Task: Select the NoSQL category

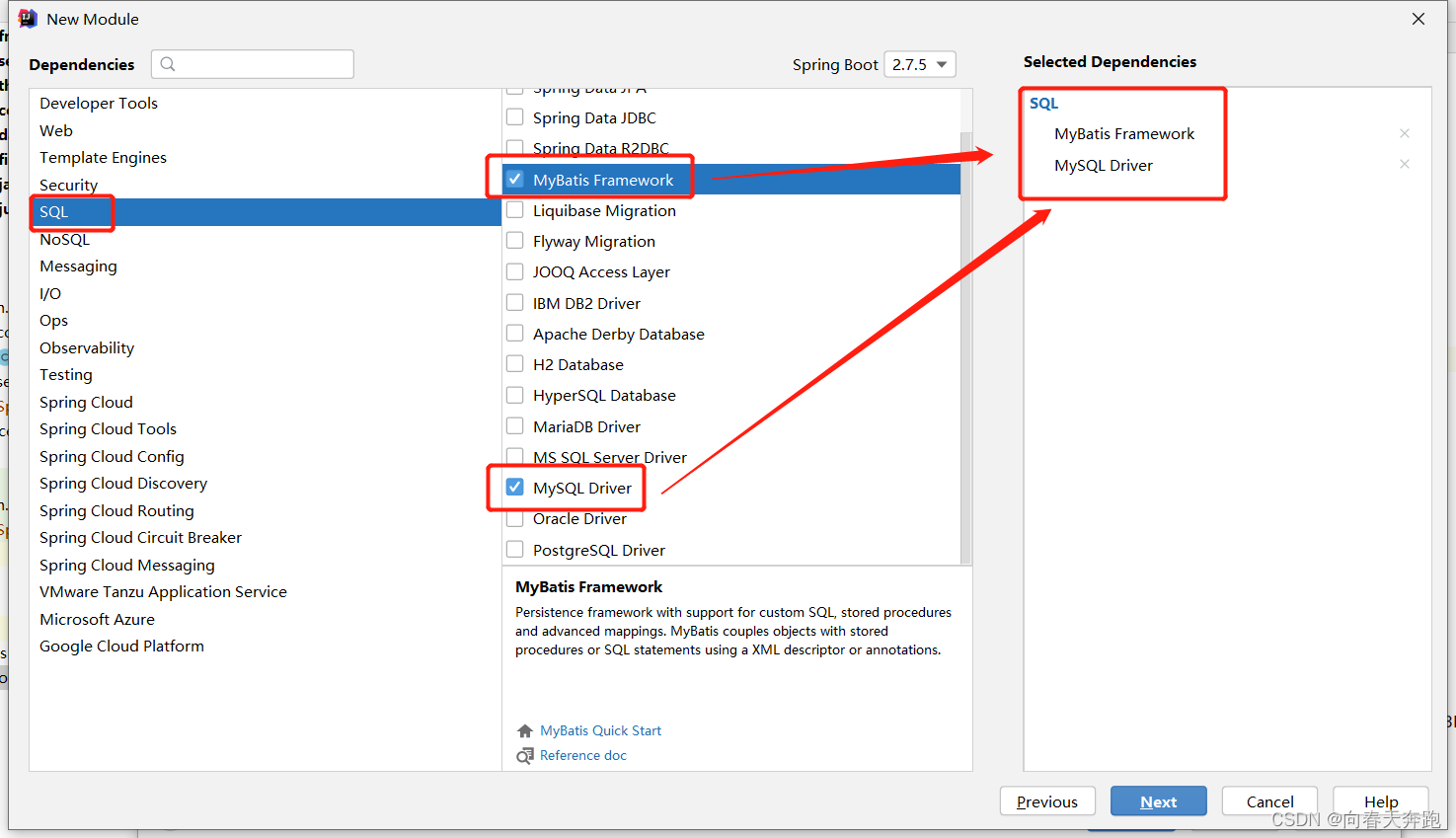Action: coord(266,239)
